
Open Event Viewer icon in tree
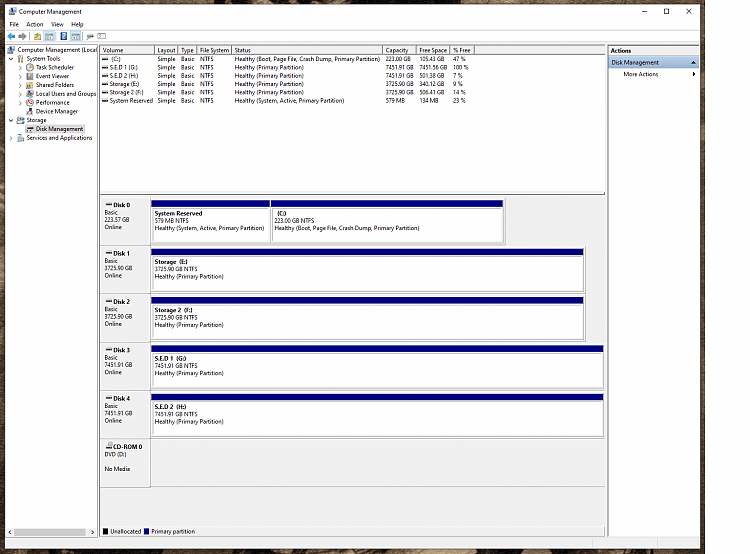(x=30, y=76)
